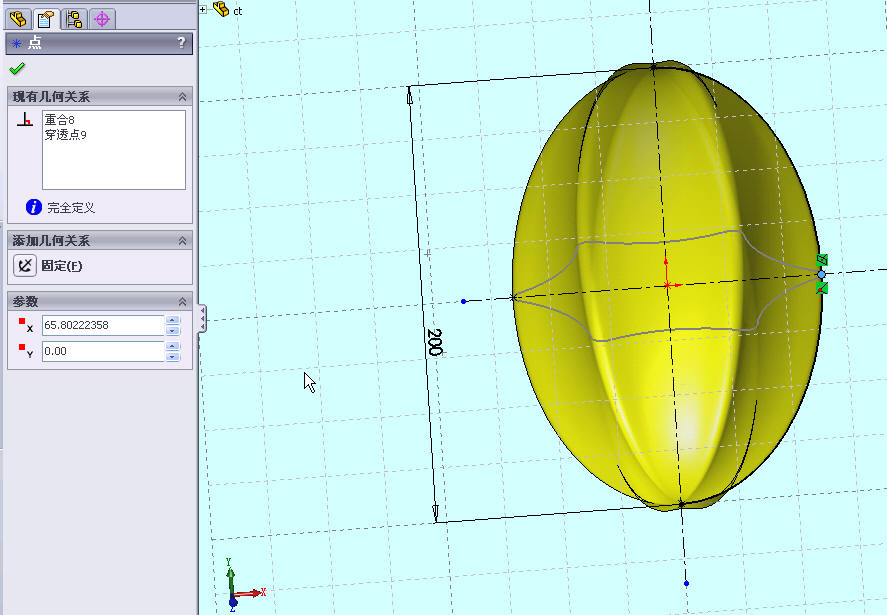
Task: Switch to the PropertyManager tab
Action: click(46, 19)
